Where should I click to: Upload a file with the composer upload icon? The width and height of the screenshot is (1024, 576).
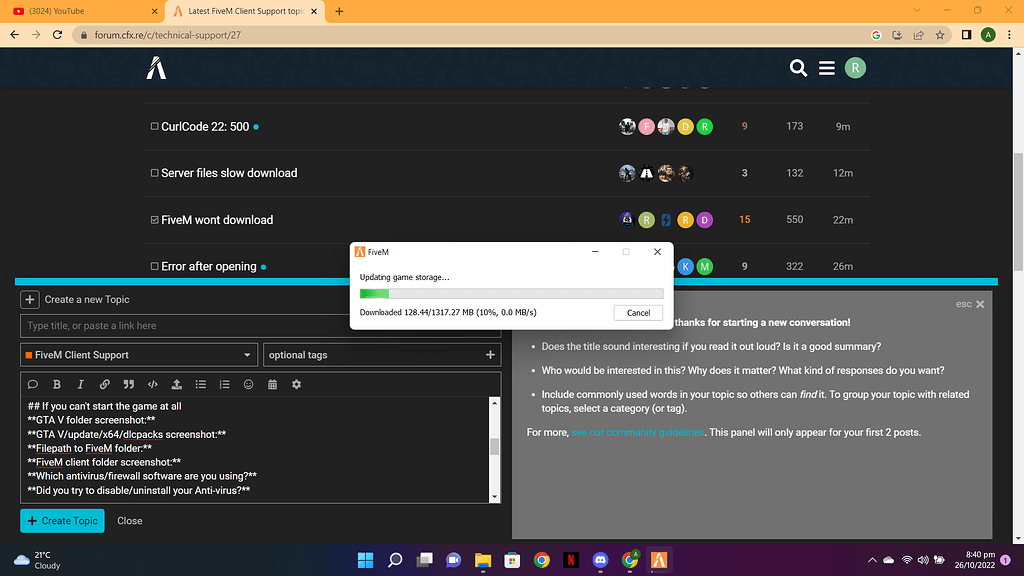[x=175, y=384]
